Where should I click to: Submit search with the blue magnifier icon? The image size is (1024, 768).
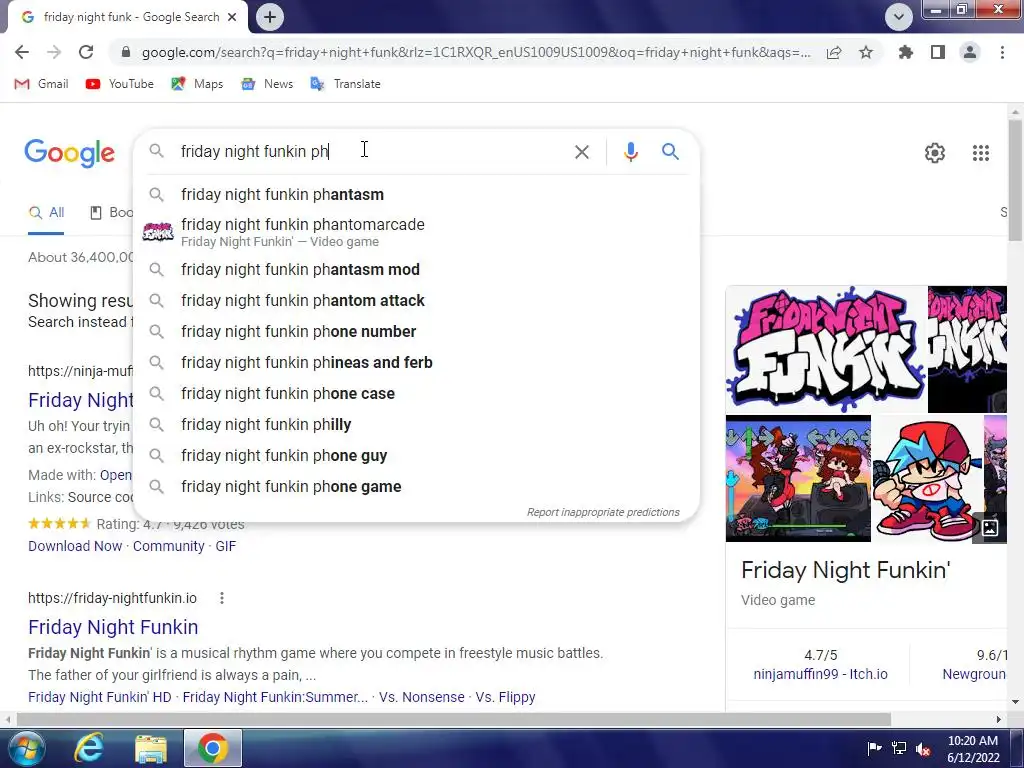(670, 152)
